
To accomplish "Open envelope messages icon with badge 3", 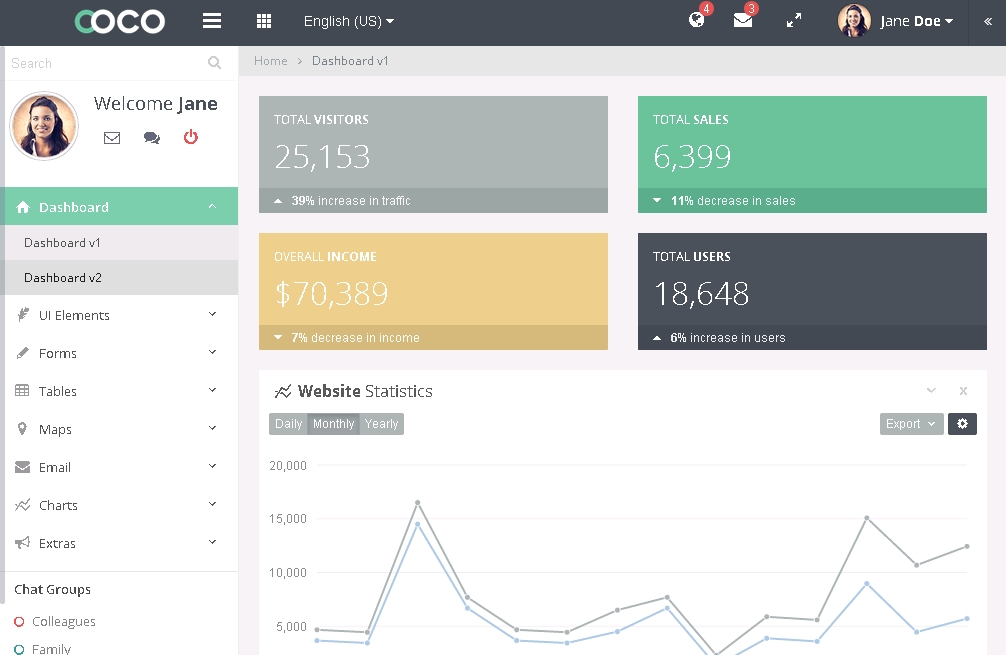I will tap(742, 20).
